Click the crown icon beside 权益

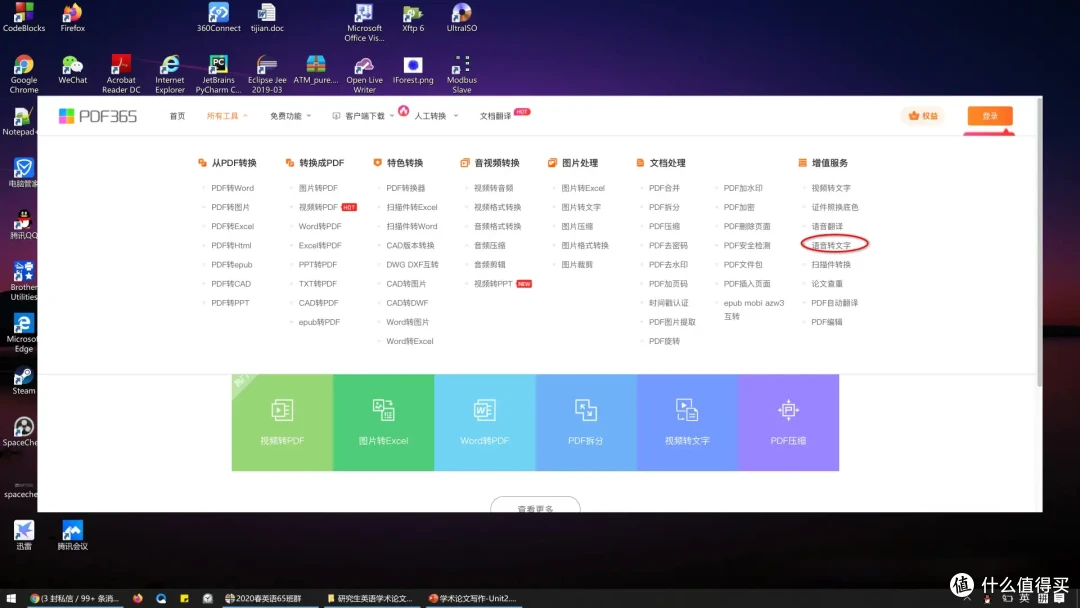914,116
